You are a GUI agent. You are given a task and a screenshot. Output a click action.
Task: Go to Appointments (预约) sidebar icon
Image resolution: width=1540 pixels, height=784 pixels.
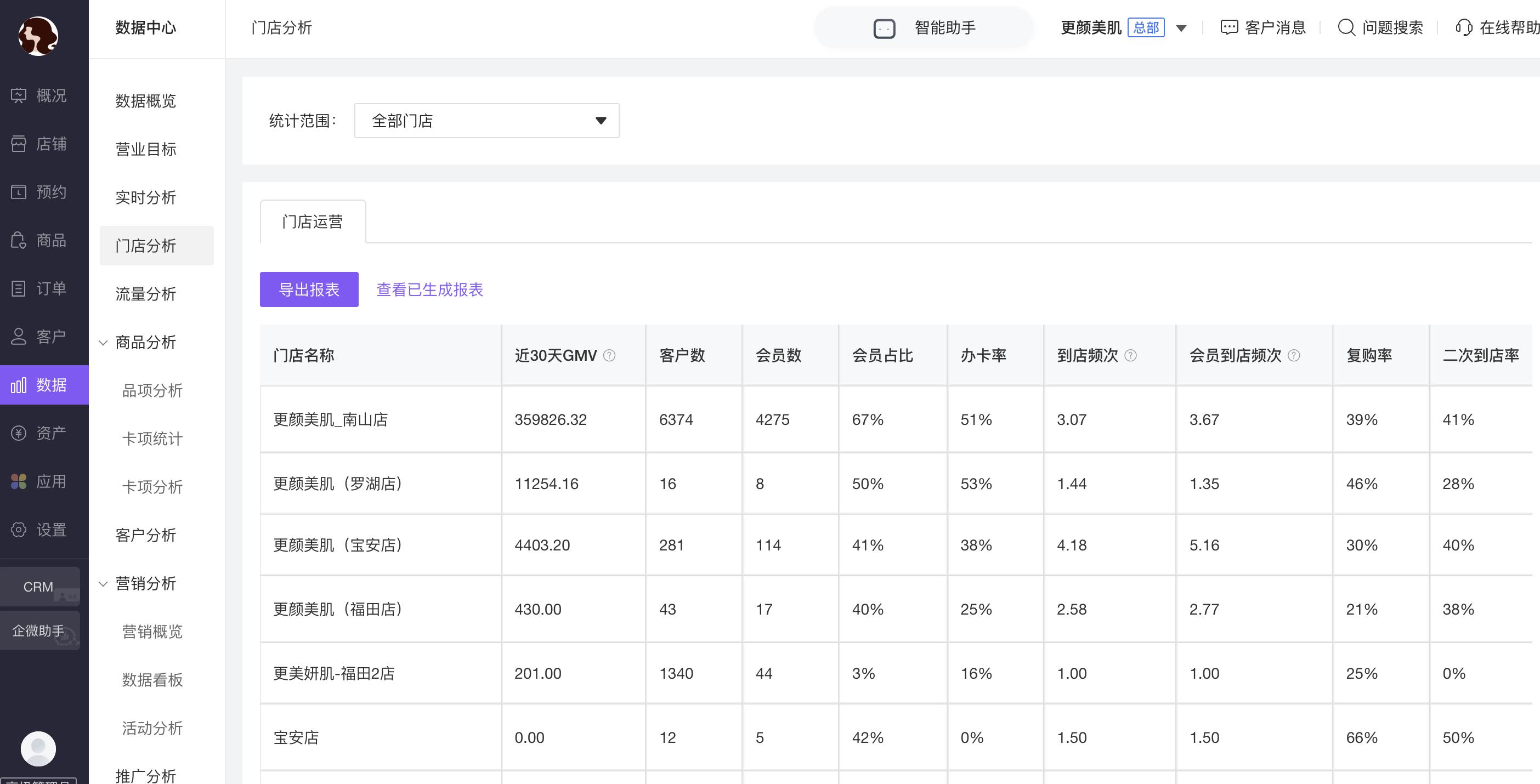click(x=19, y=192)
